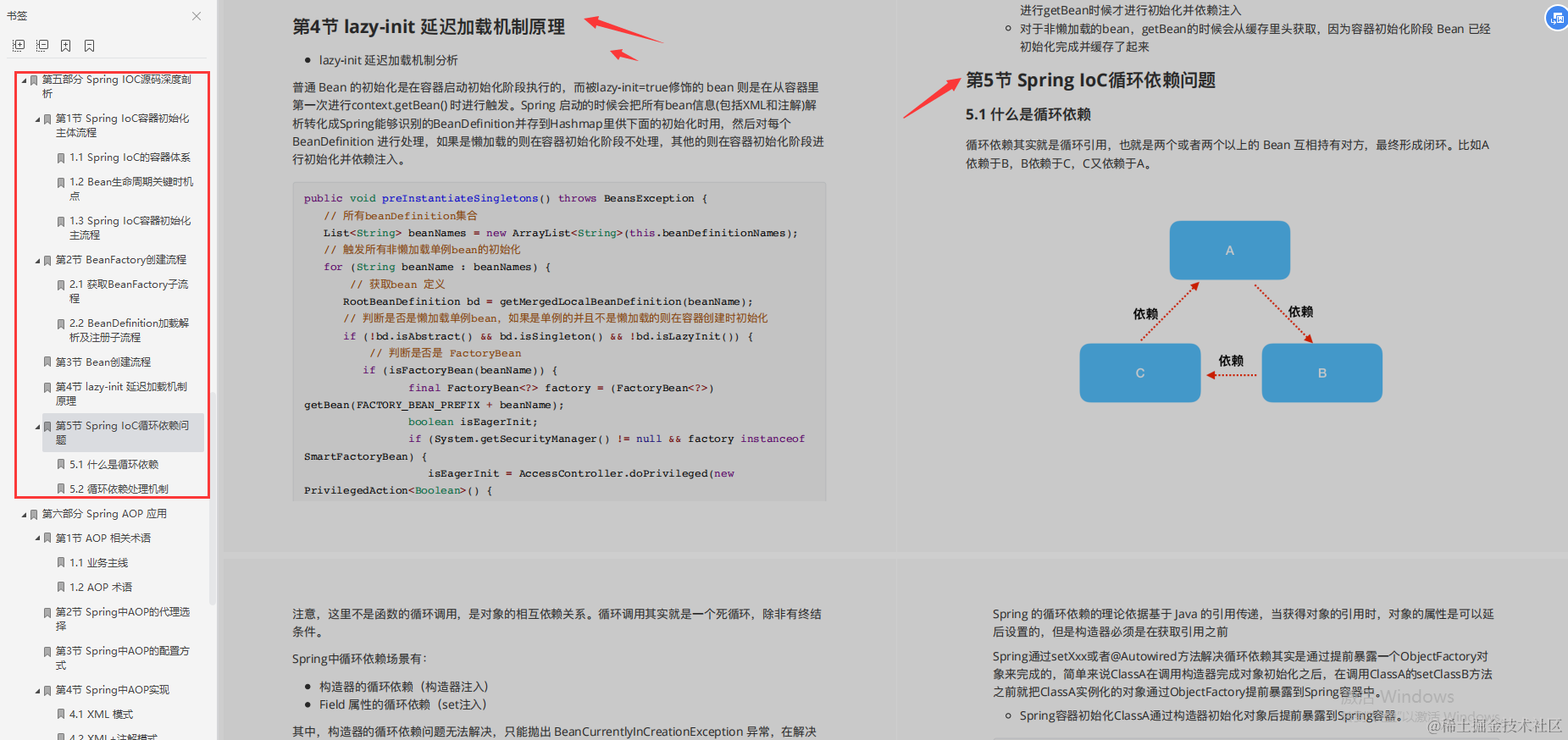This screenshot has height=740, width=1568.
Task: Click the collapse all bookmarks icon
Action: pos(42,46)
